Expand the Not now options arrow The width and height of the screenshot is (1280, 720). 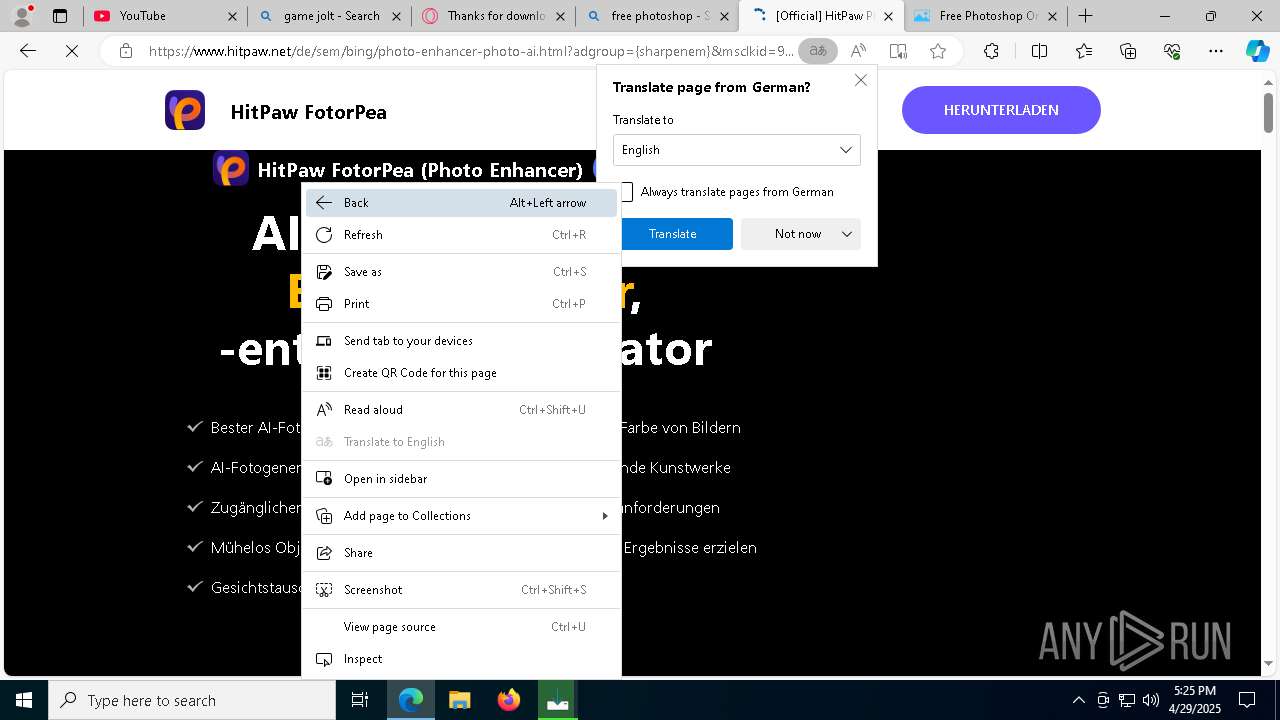point(847,234)
